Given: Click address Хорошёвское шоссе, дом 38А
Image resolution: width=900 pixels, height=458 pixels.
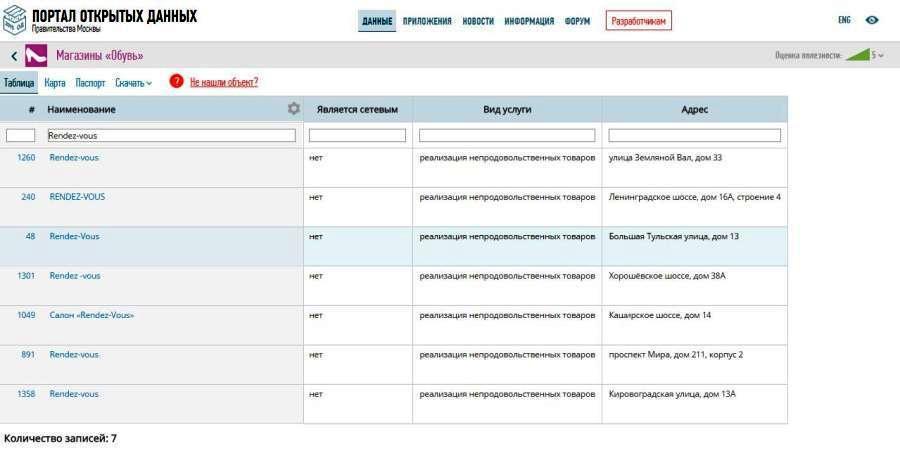Looking at the screenshot, I should pos(667,275).
